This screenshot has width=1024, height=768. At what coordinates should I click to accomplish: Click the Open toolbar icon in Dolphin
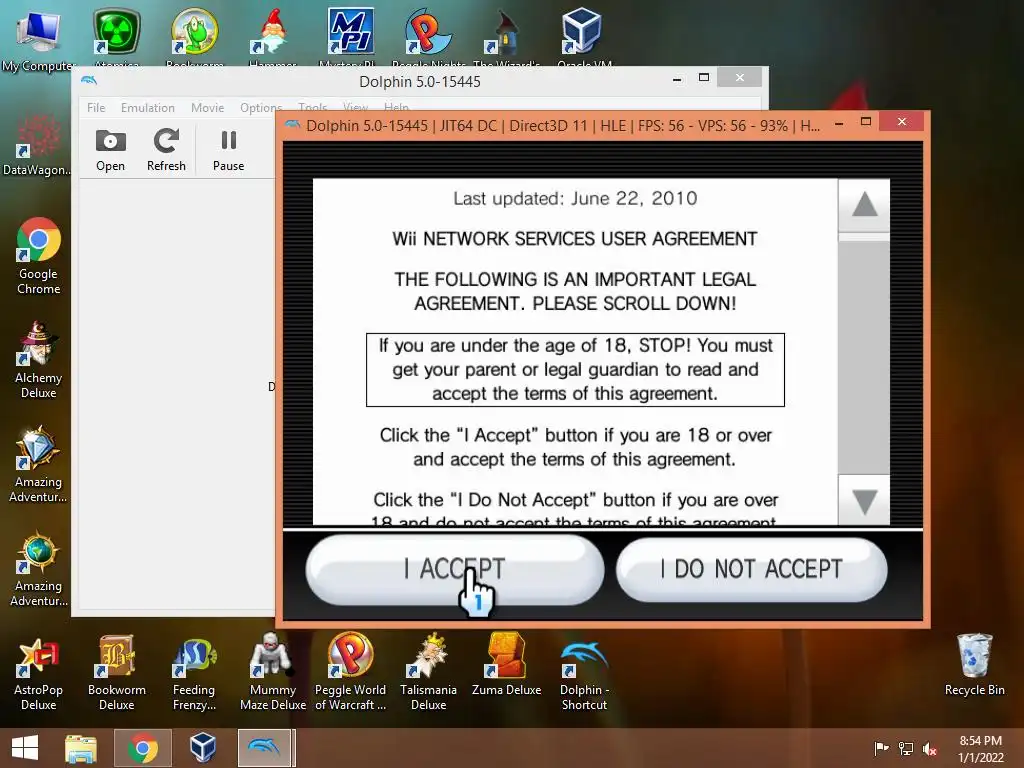110,150
